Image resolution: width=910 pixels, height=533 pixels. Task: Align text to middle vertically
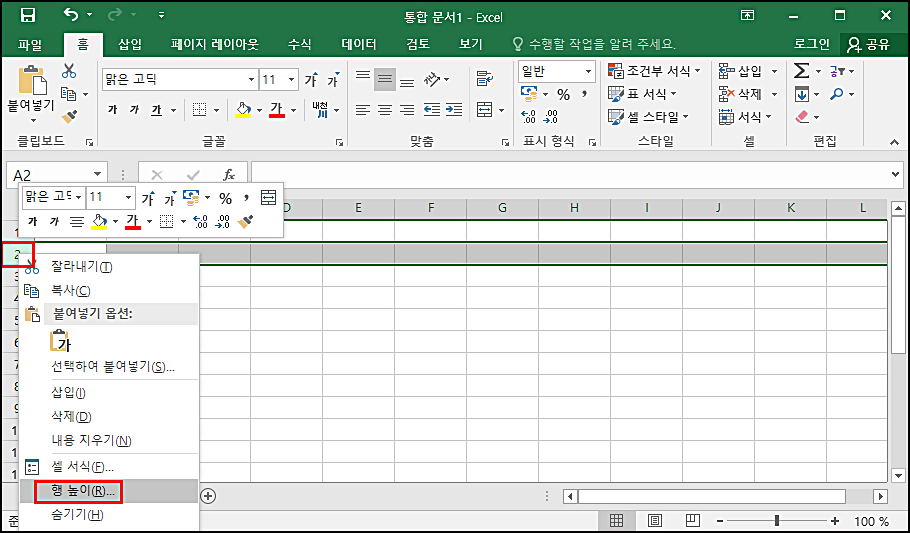(x=385, y=80)
